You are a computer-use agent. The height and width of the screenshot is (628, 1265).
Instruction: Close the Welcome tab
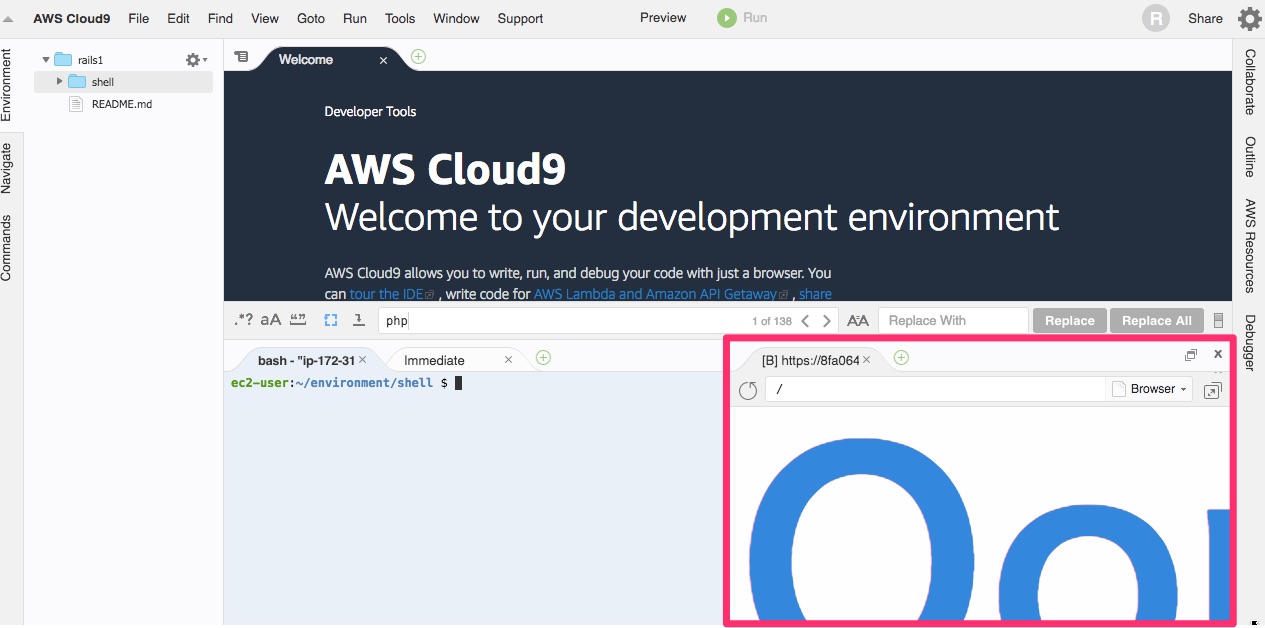click(383, 60)
